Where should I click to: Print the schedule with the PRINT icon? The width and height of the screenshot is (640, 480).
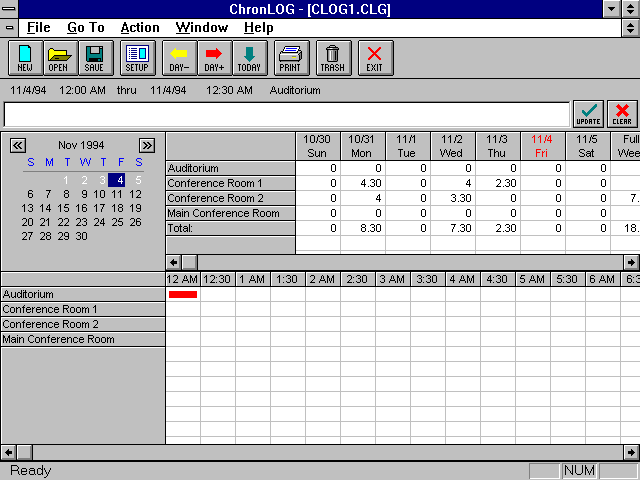click(290, 59)
